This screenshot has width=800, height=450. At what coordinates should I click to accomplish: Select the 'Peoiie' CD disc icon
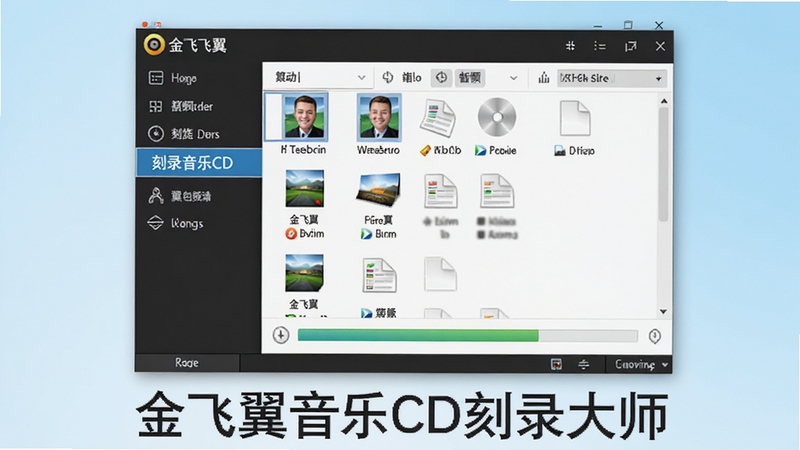pyautogui.click(x=496, y=117)
